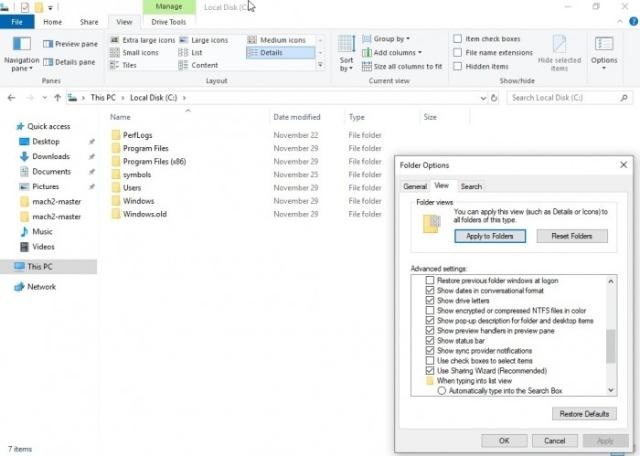Click Hide selected items button

click(559, 53)
